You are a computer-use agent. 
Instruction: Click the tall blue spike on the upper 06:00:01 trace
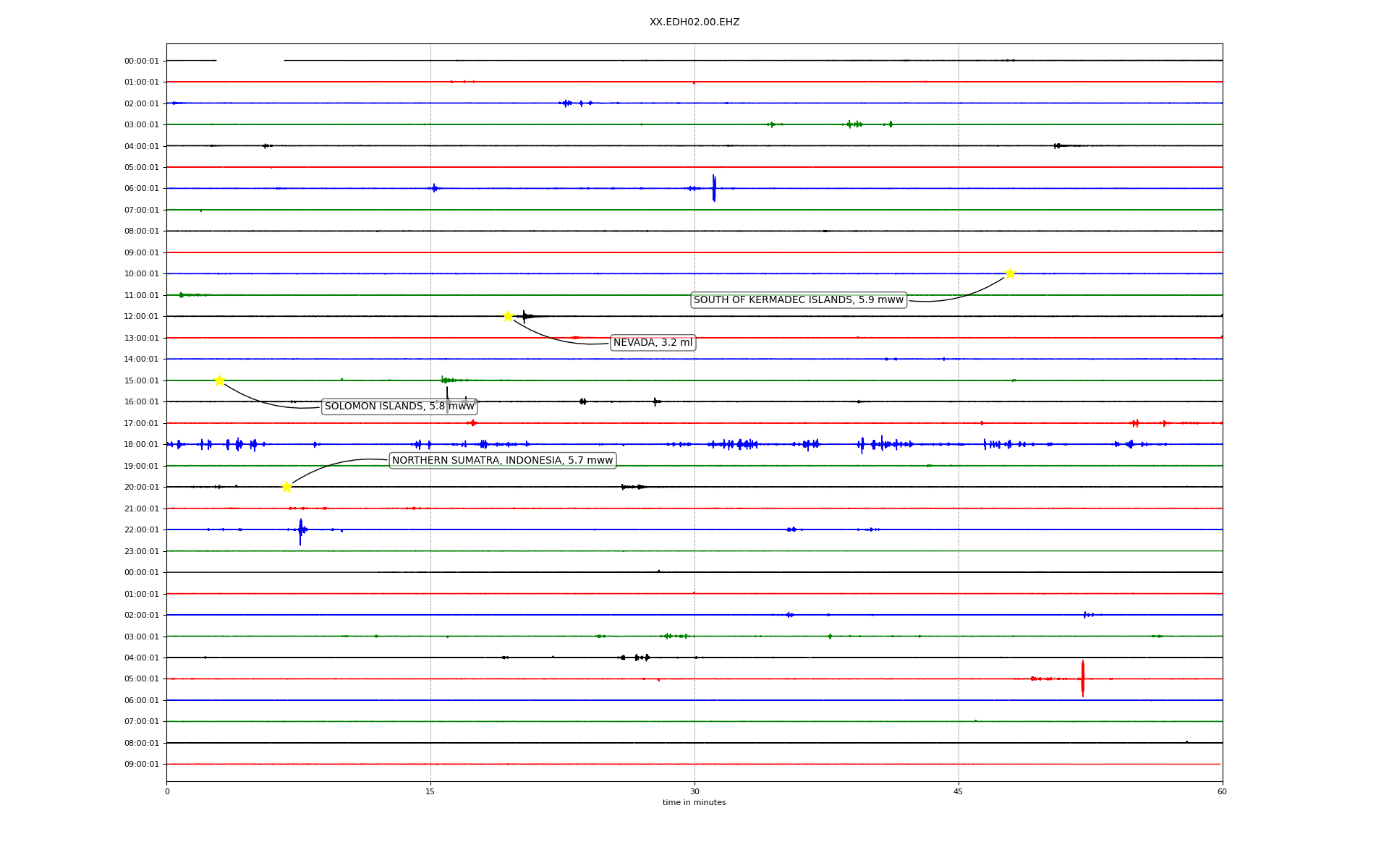(x=713, y=188)
